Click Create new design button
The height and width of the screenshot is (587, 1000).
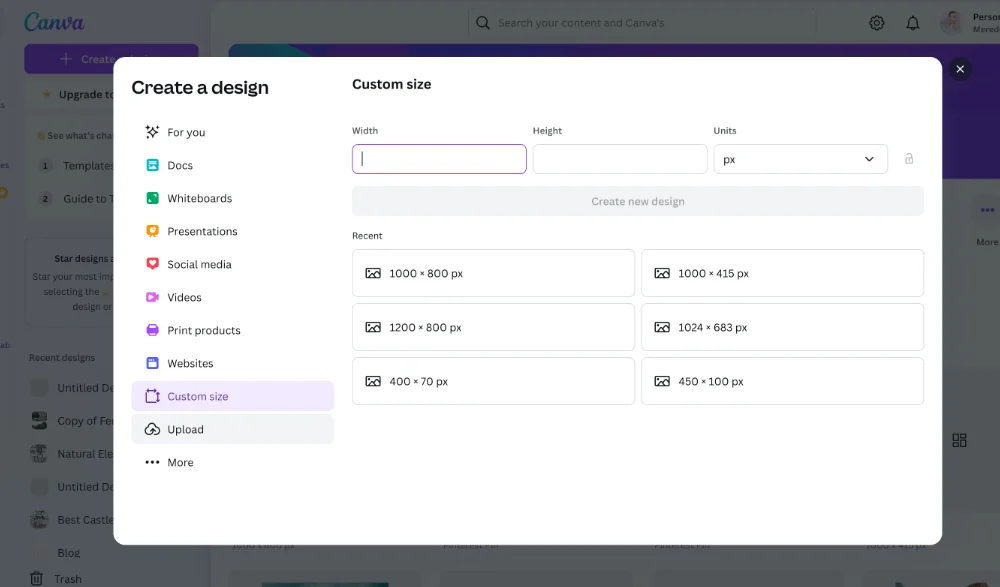638,201
